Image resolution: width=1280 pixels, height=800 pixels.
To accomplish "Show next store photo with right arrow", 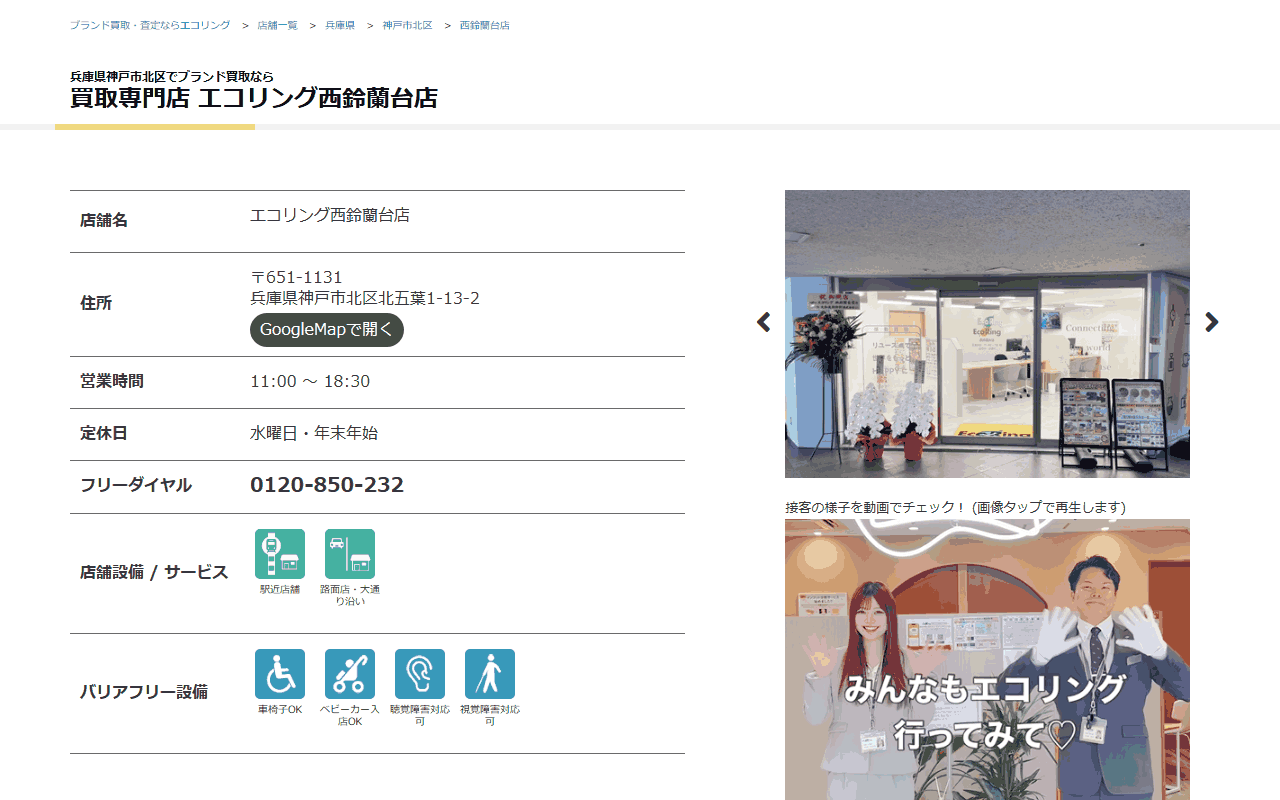I will click(x=1212, y=322).
